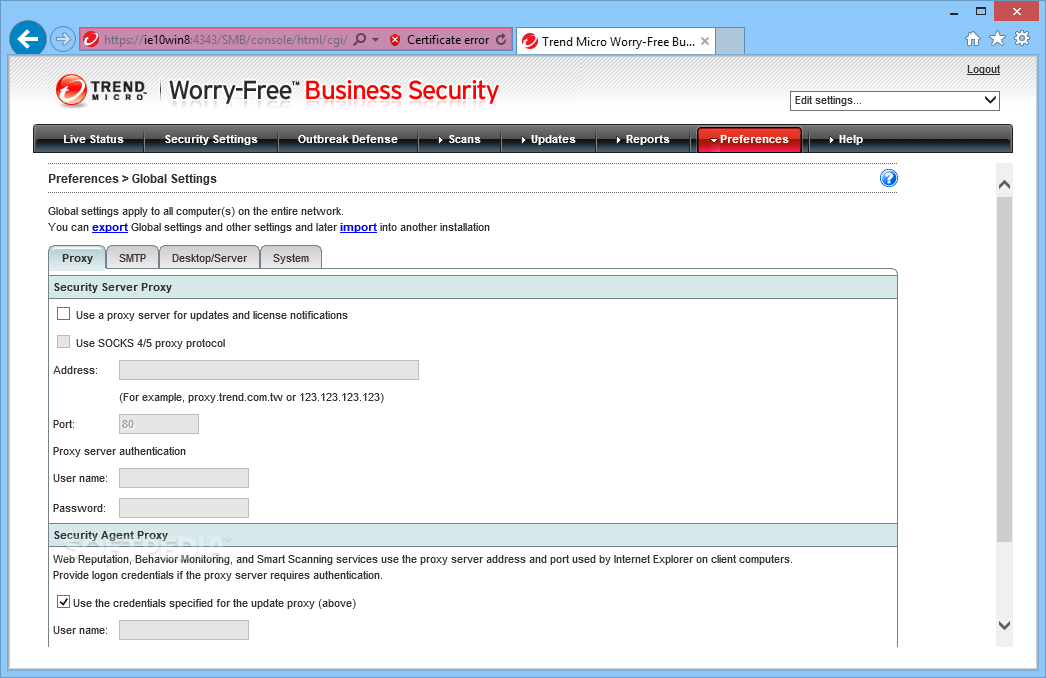Viewport: 1046px width, 678px height.
Task: Open the Favorites star icon
Action: [x=997, y=39]
